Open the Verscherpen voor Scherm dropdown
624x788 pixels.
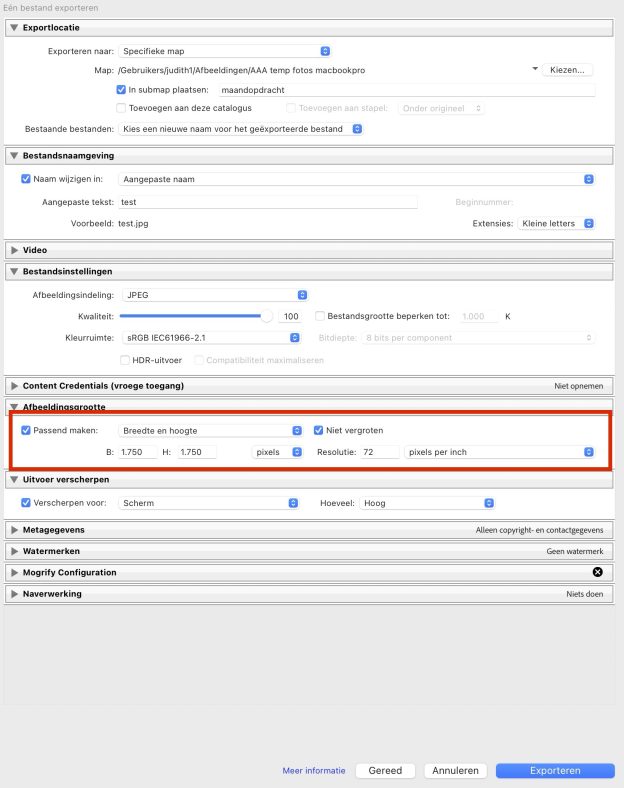click(x=209, y=503)
